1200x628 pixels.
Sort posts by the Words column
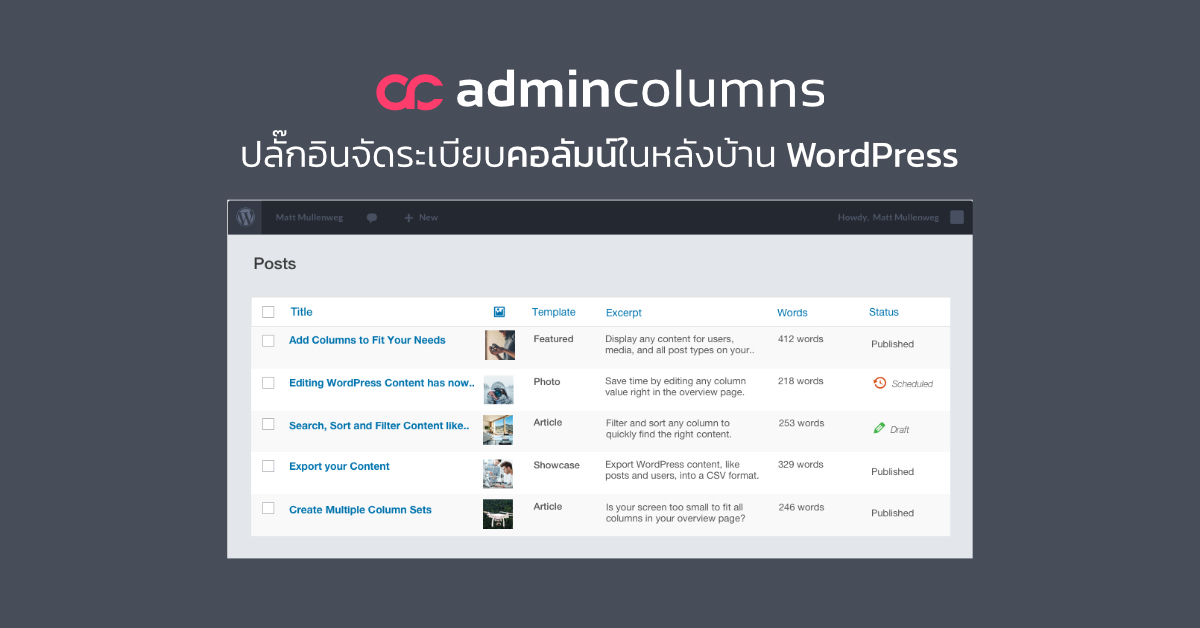792,311
